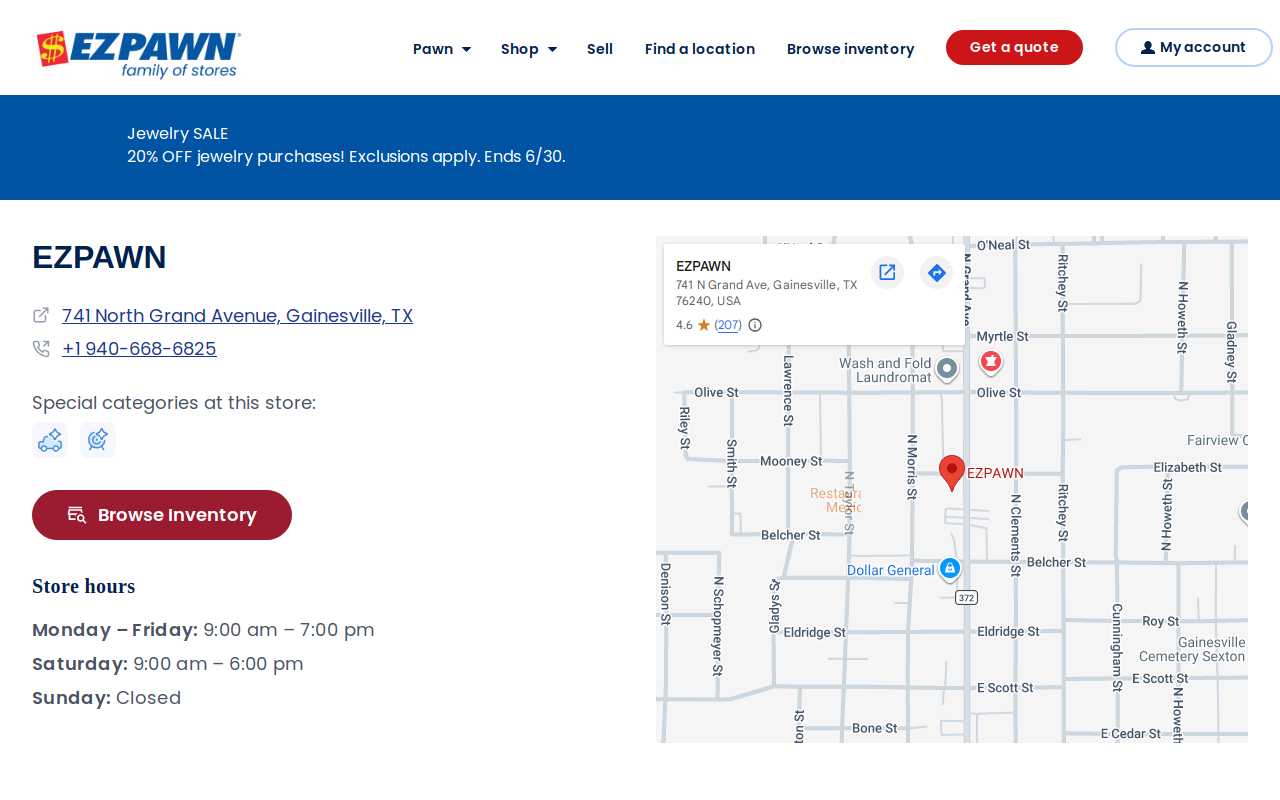Screen dimensions: 1280x800
Task: Go to Find a location
Action: [x=700, y=49]
